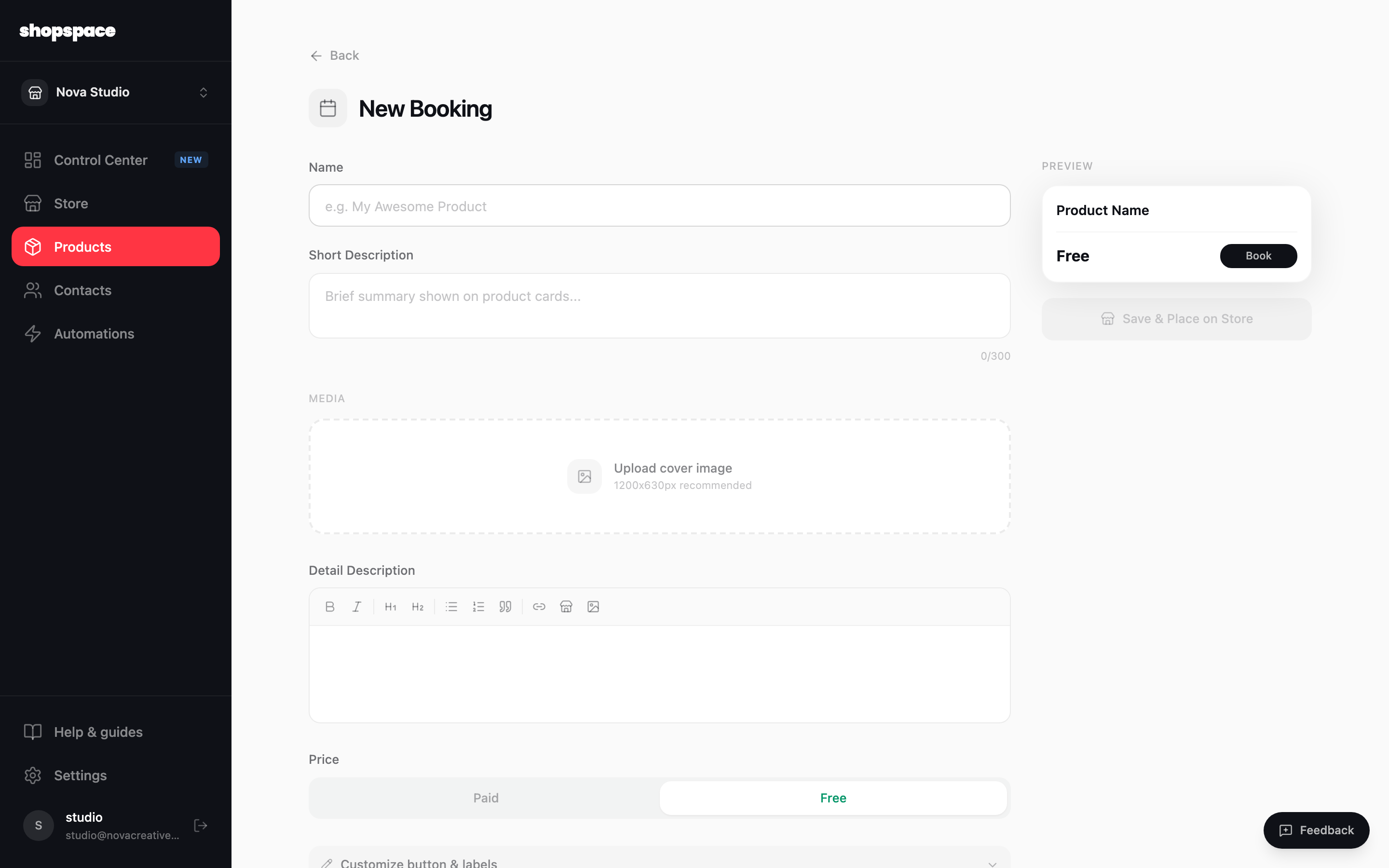Switch Price to Paid

click(x=486, y=798)
